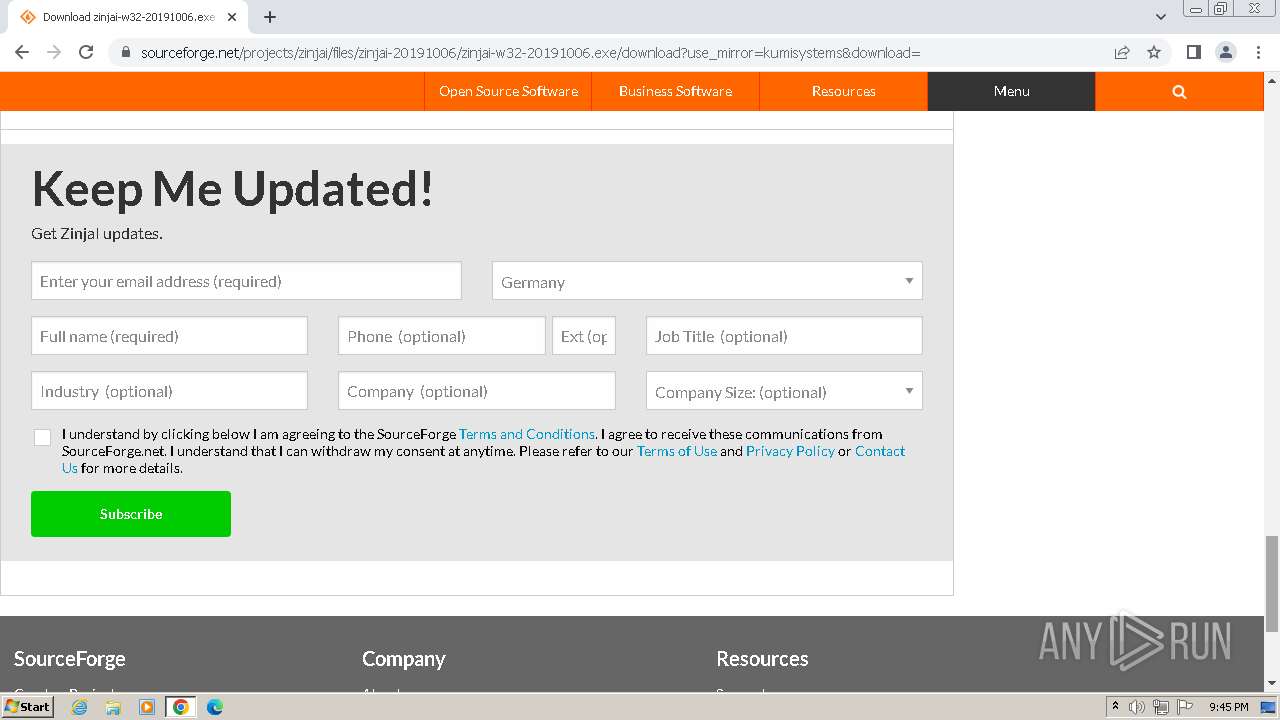
Task: Expand the Company Size dropdown
Action: tap(784, 391)
